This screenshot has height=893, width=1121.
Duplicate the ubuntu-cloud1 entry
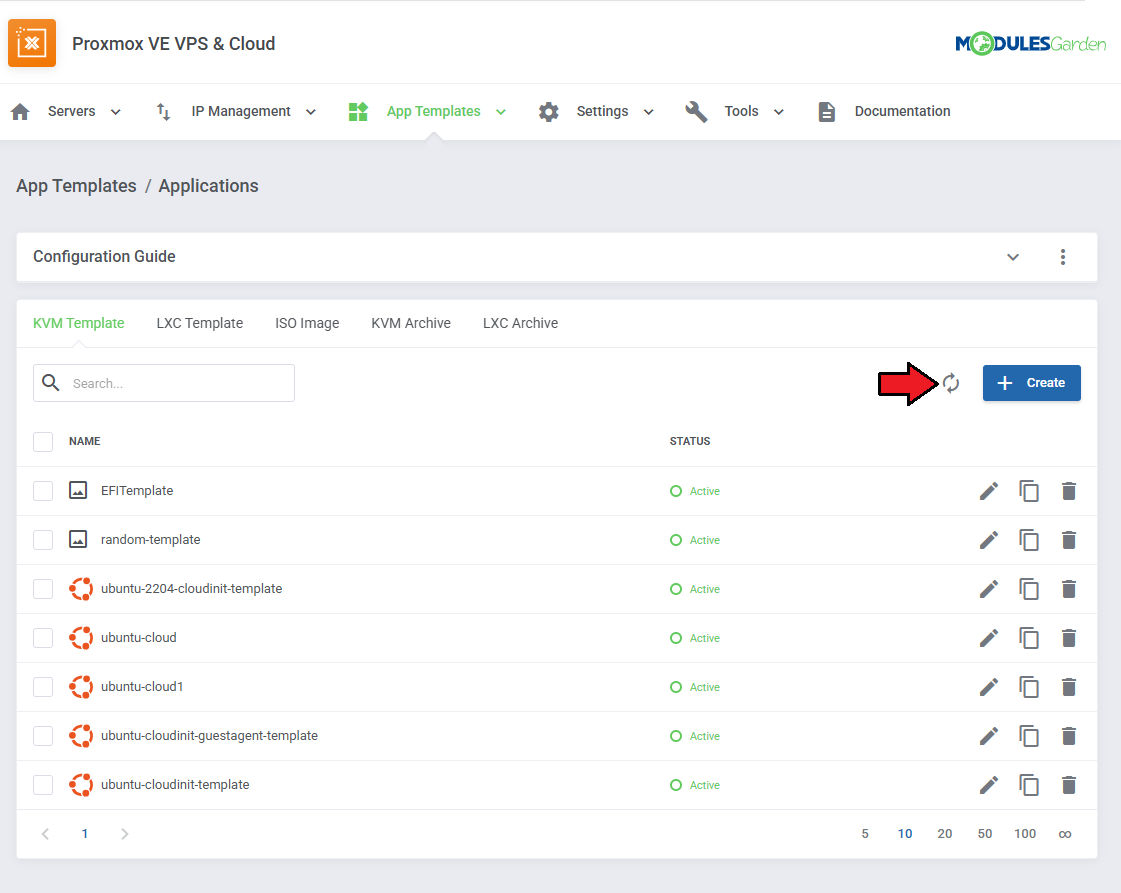(1029, 687)
